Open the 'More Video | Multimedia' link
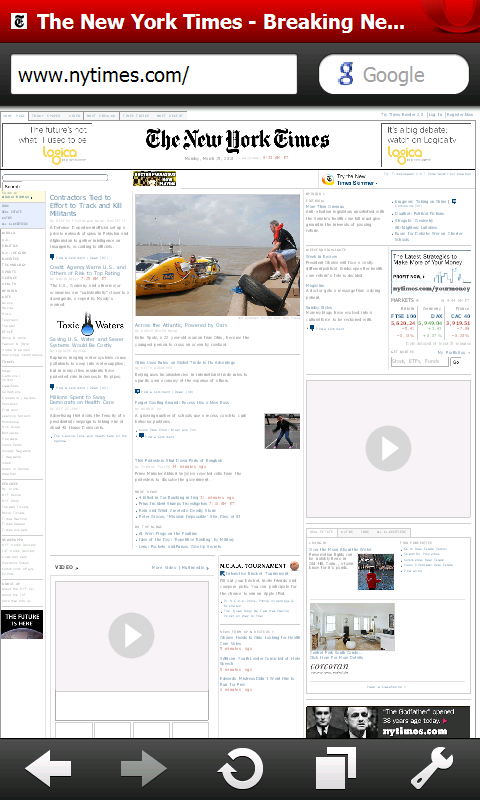Screen dimensions: 480x800 [181, 567]
